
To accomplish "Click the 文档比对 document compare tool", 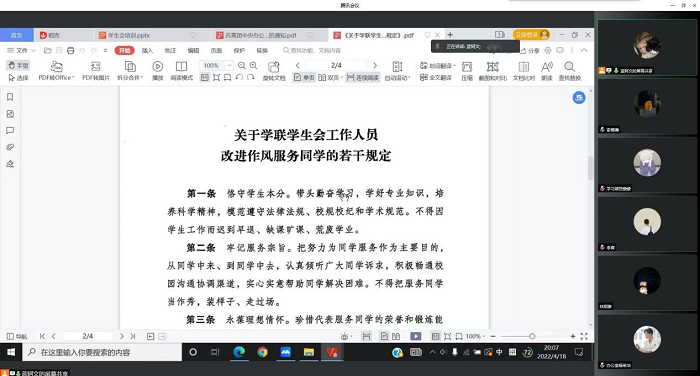I will (x=524, y=71).
